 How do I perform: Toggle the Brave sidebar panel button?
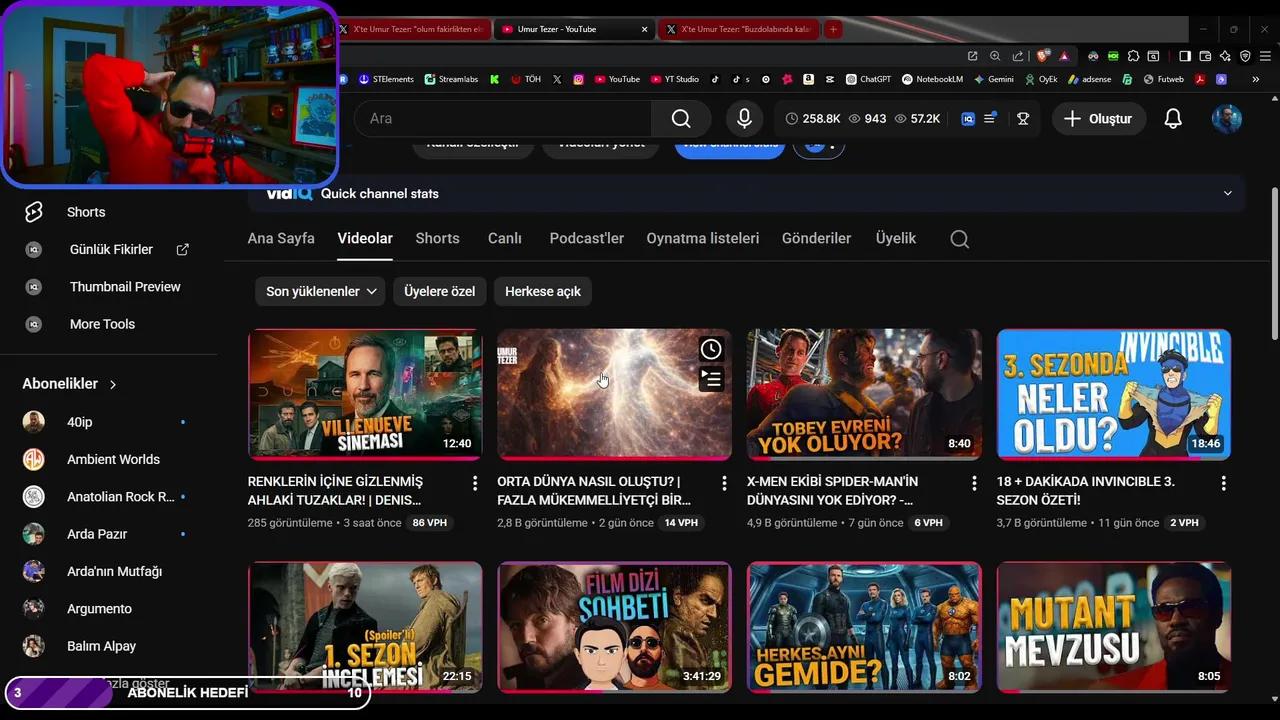[x=1185, y=56]
